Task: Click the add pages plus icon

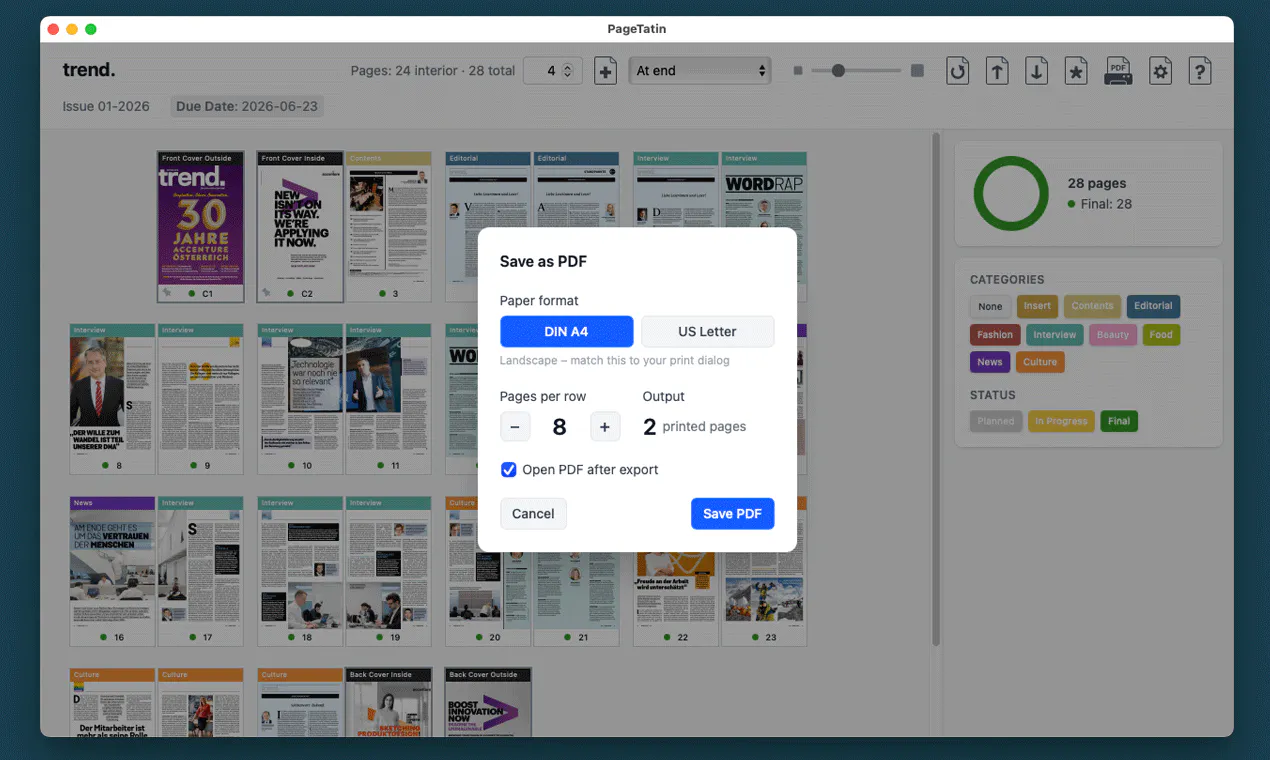Action: tap(605, 71)
